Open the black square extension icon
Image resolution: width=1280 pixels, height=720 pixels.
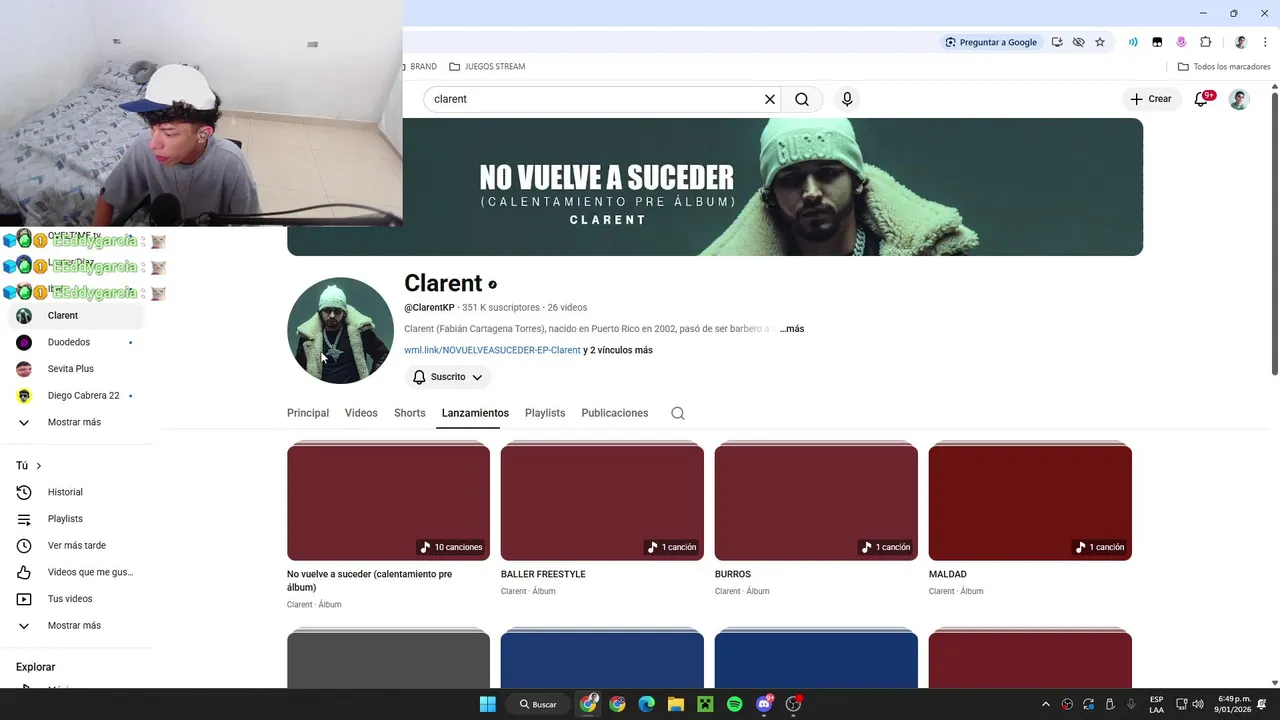[x=1157, y=42]
